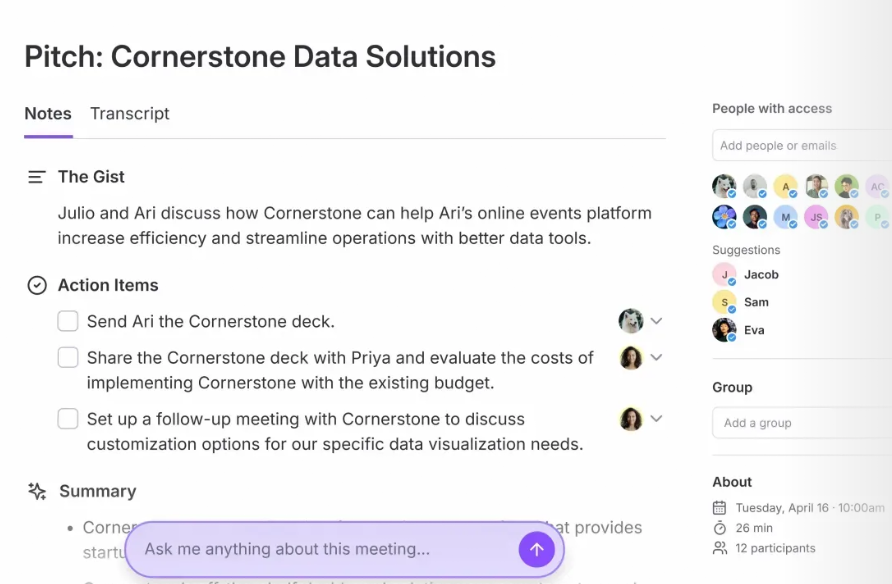Click the timer icon beside 26 min
Viewport: 892px width, 584px height.
(718, 527)
